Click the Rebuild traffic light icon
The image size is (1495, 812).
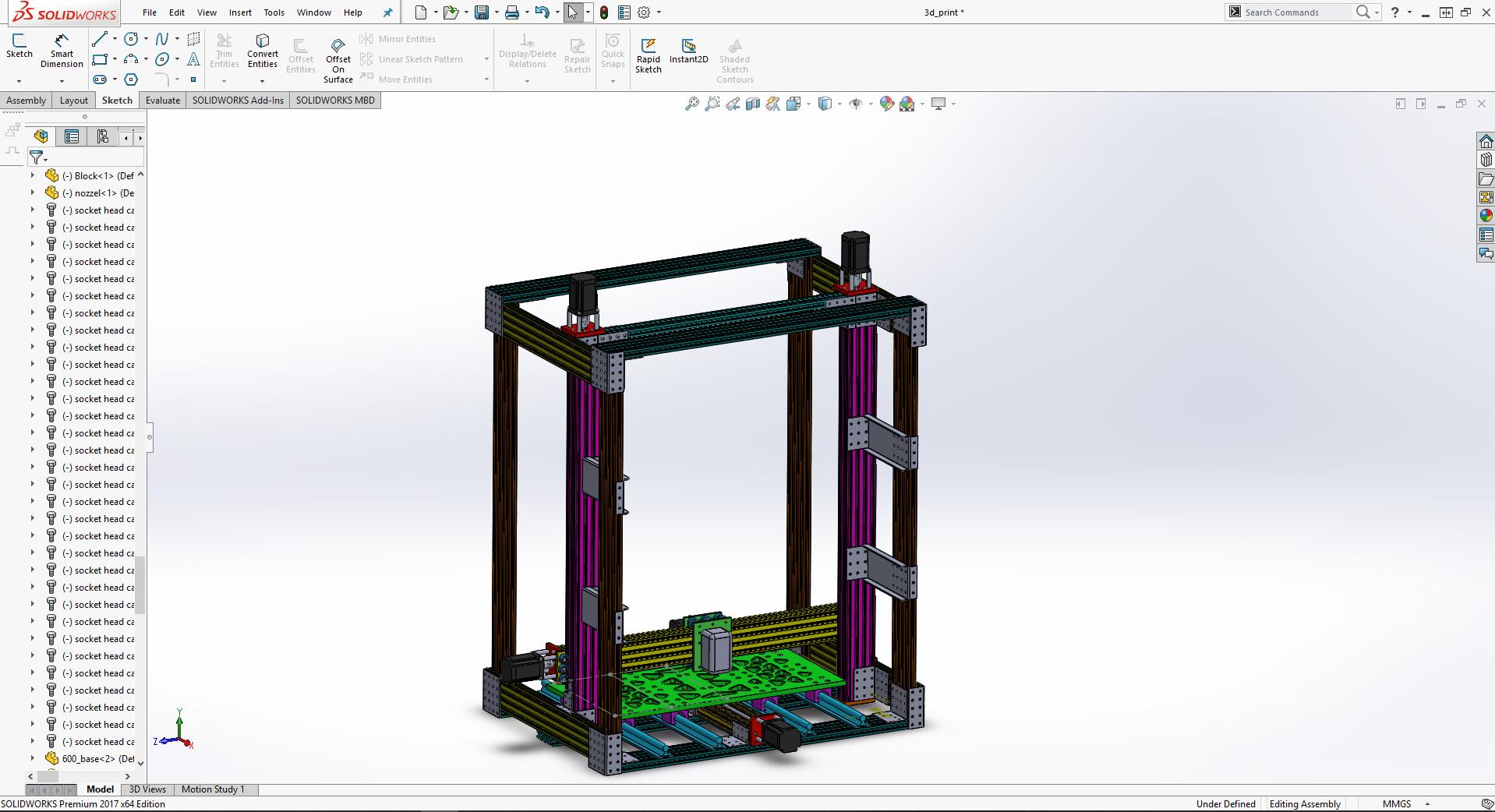point(604,12)
